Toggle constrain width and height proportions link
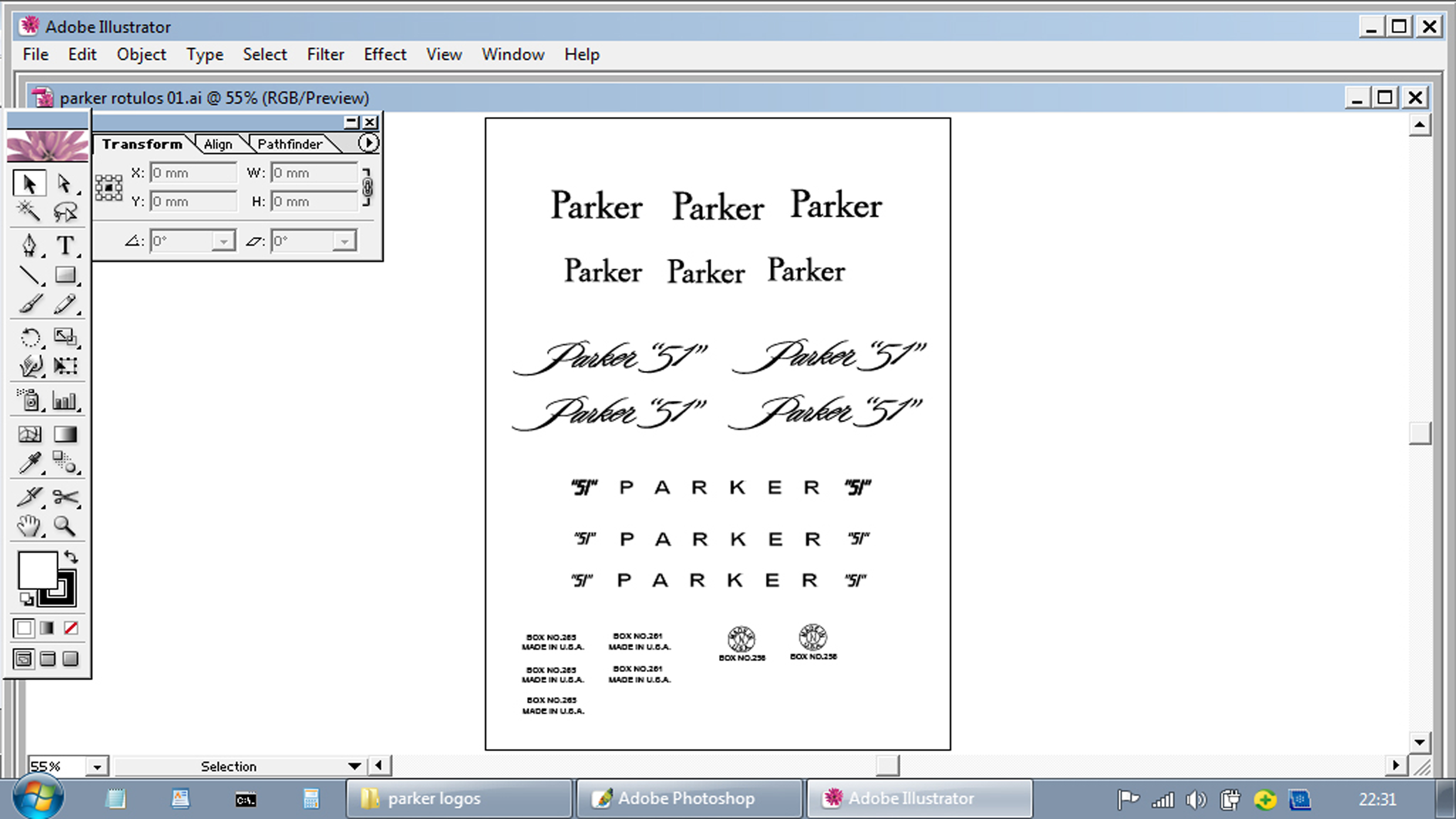The height and width of the screenshot is (819, 1456). coord(367,187)
